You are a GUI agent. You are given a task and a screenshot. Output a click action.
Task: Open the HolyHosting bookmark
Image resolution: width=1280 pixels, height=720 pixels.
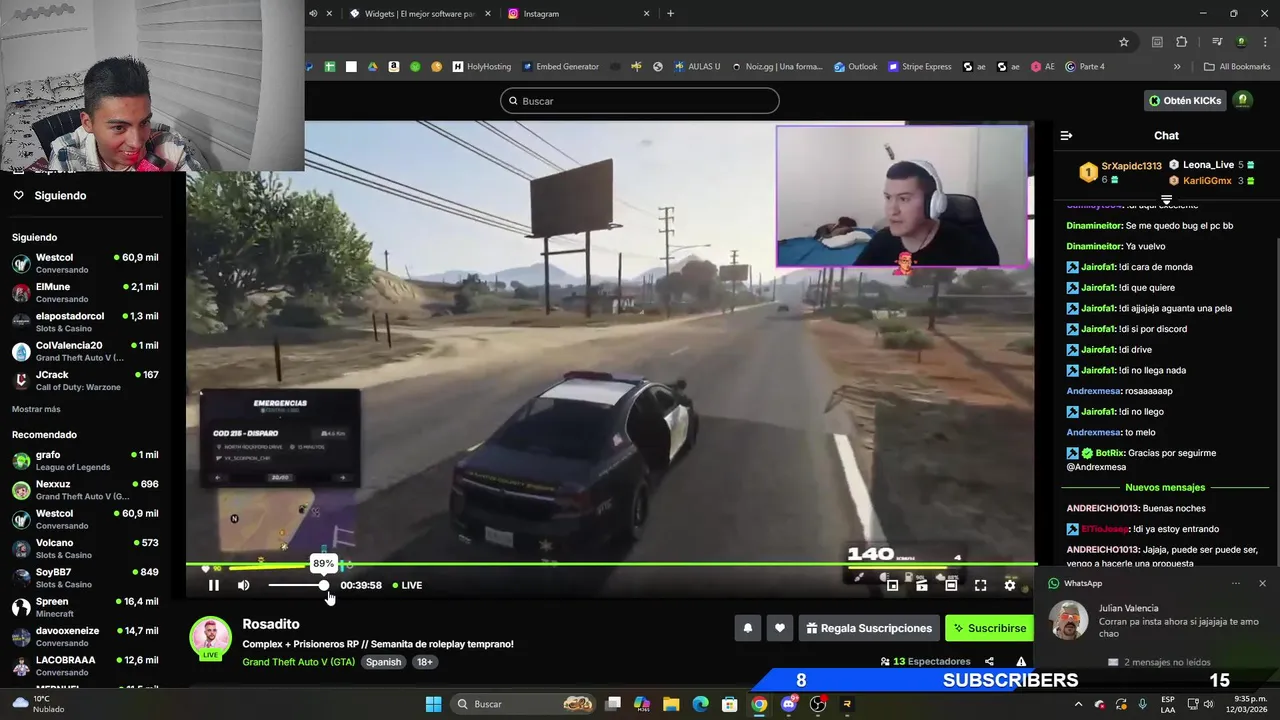point(481,67)
